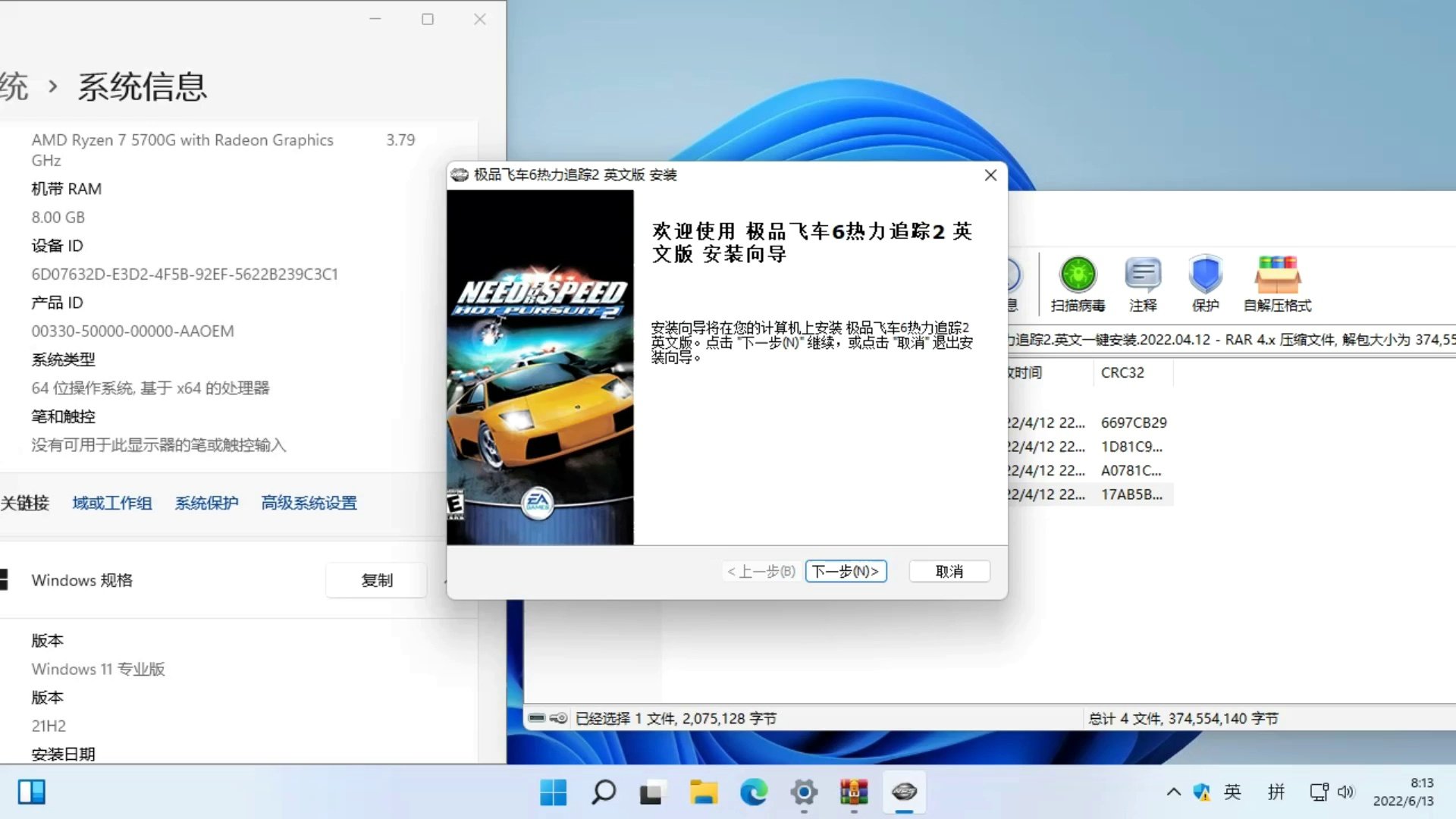Click 下一步(N) to continue installation
The width and height of the screenshot is (1456, 819).
[x=845, y=571]
